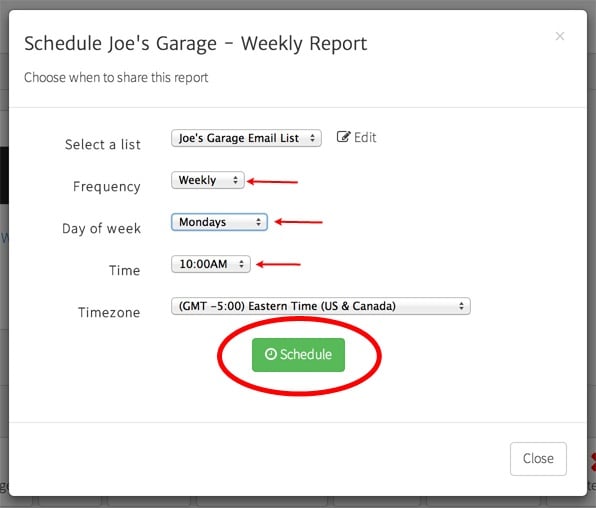This screenshot has height=508, width=596.
Task: Click the "Select a list" label
Action: [103, 144]
